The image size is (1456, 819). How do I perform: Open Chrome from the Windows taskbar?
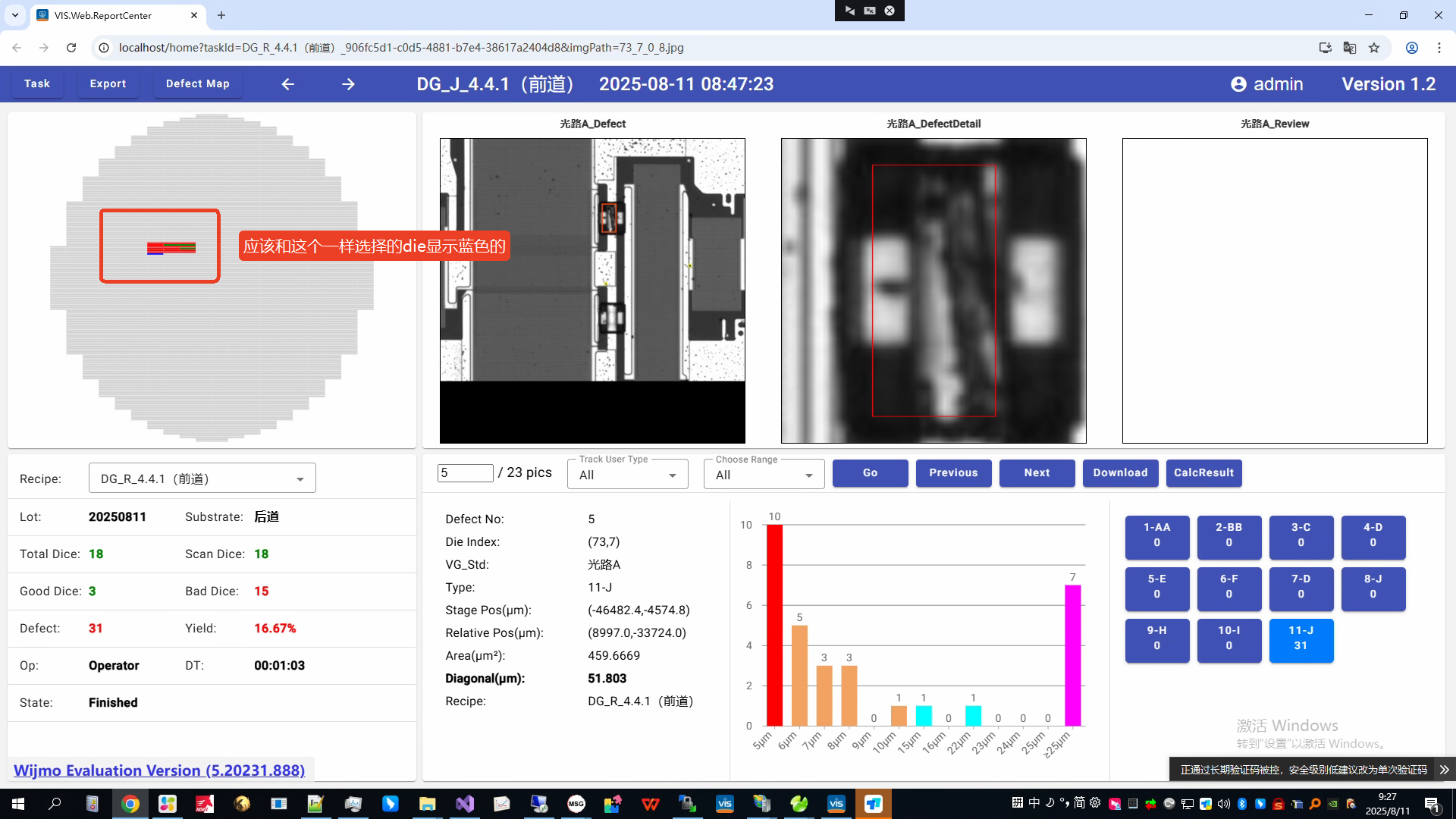click(130, 804)
